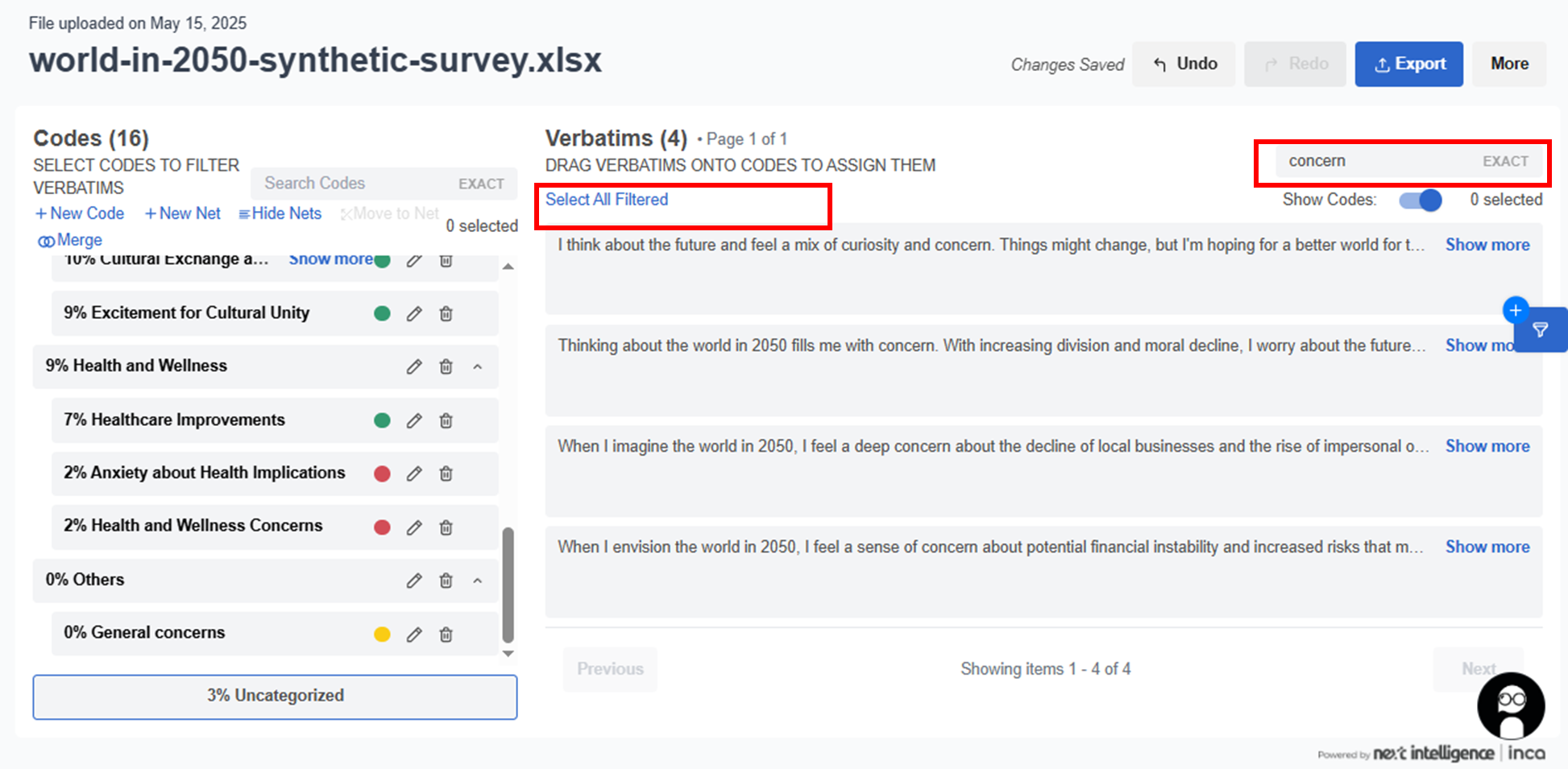Screen dimensions: 1568x769
Task: Click Select All Filtered link
Action: tap(607, 200)
